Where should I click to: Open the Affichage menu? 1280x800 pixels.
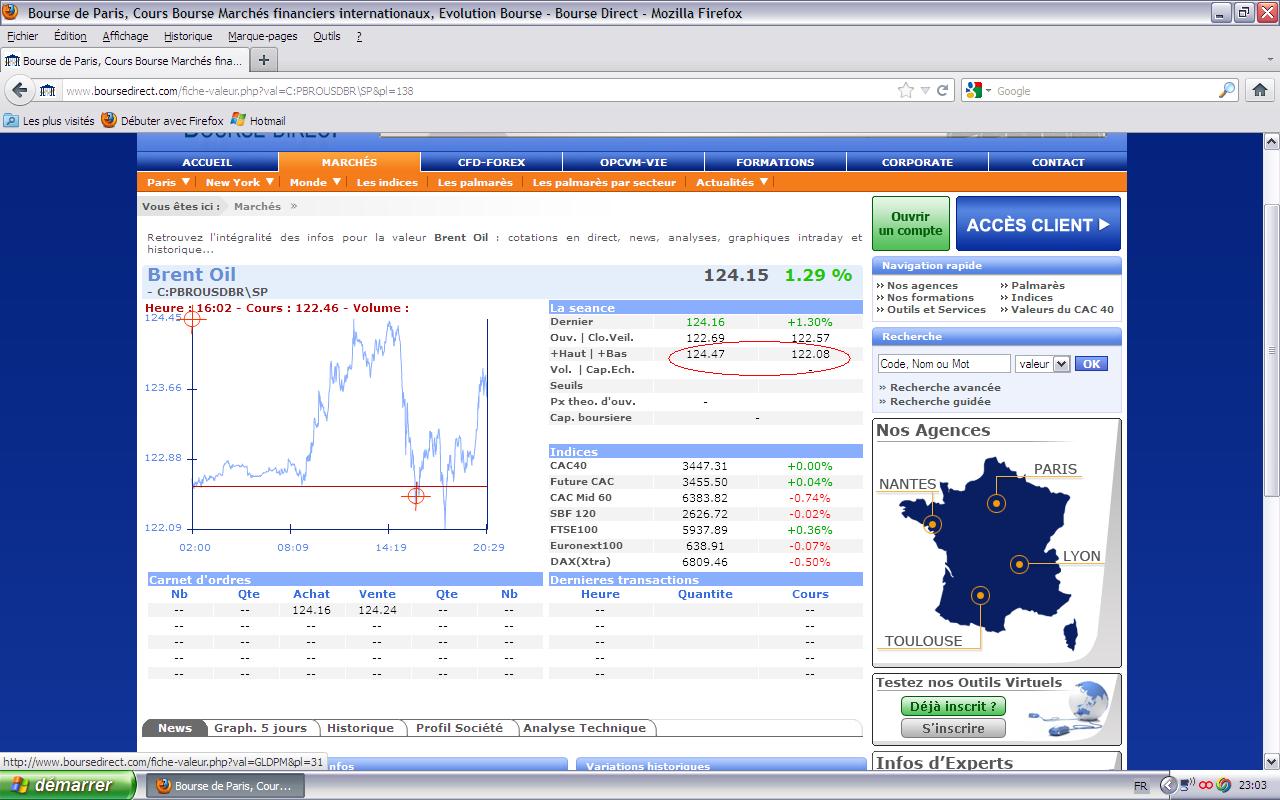(x=125, y=36)
